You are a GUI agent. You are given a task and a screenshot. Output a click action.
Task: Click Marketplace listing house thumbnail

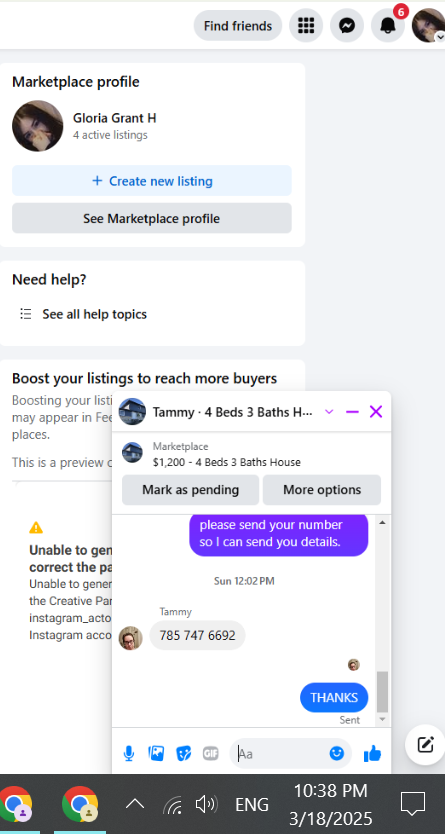tap(132, 453)
